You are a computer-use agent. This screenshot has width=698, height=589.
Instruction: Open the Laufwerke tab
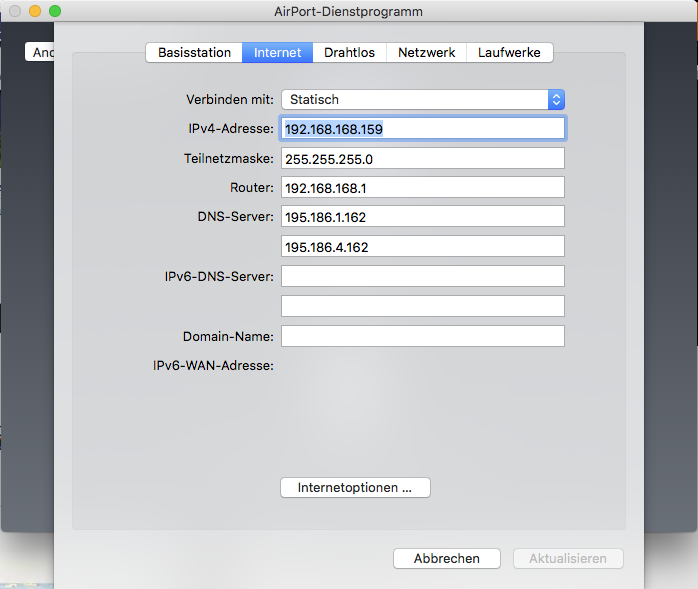[509, 53]
